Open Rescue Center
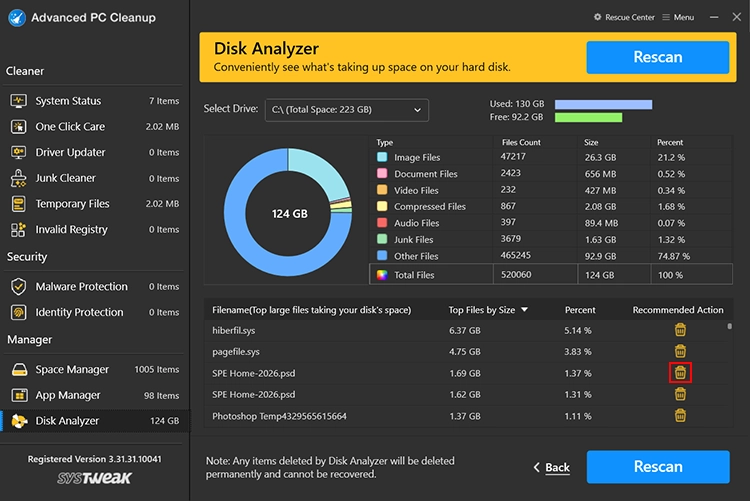The image size is (750, 501). pyautogui.click(x=625, y=17)
